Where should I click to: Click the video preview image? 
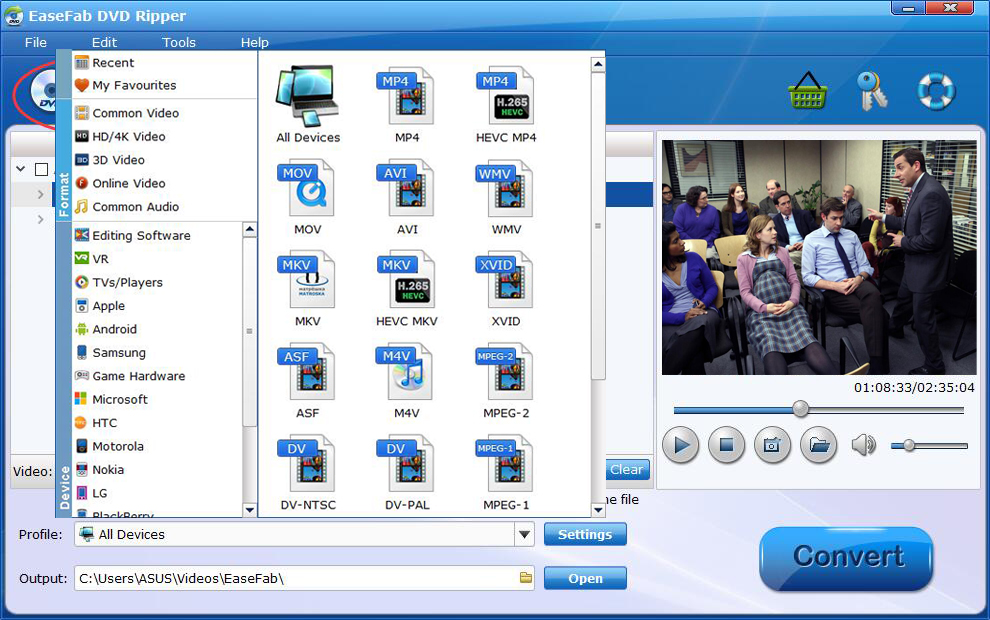[x=819, y=257]
